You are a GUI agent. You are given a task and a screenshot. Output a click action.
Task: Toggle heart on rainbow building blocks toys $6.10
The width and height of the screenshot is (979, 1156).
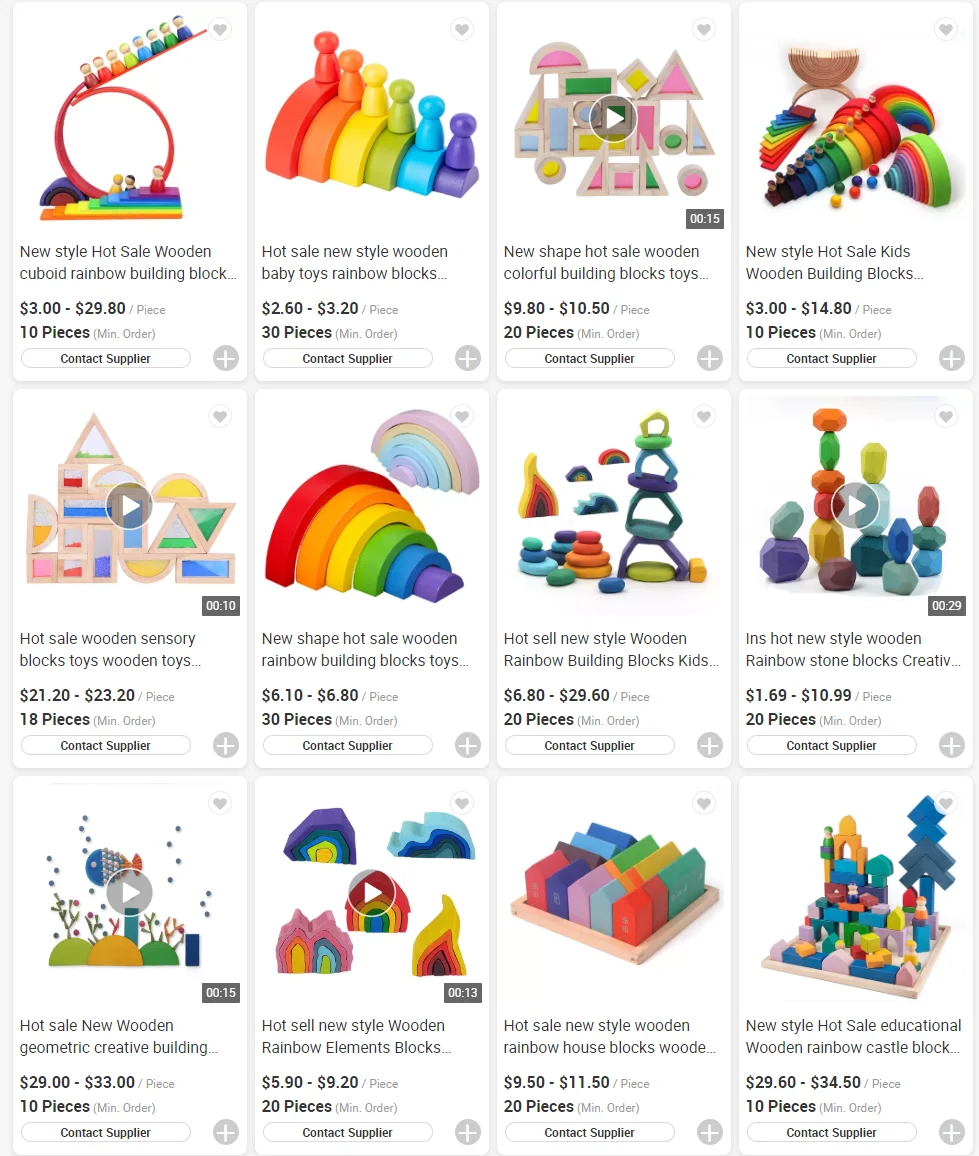click(x=462, y=417)
